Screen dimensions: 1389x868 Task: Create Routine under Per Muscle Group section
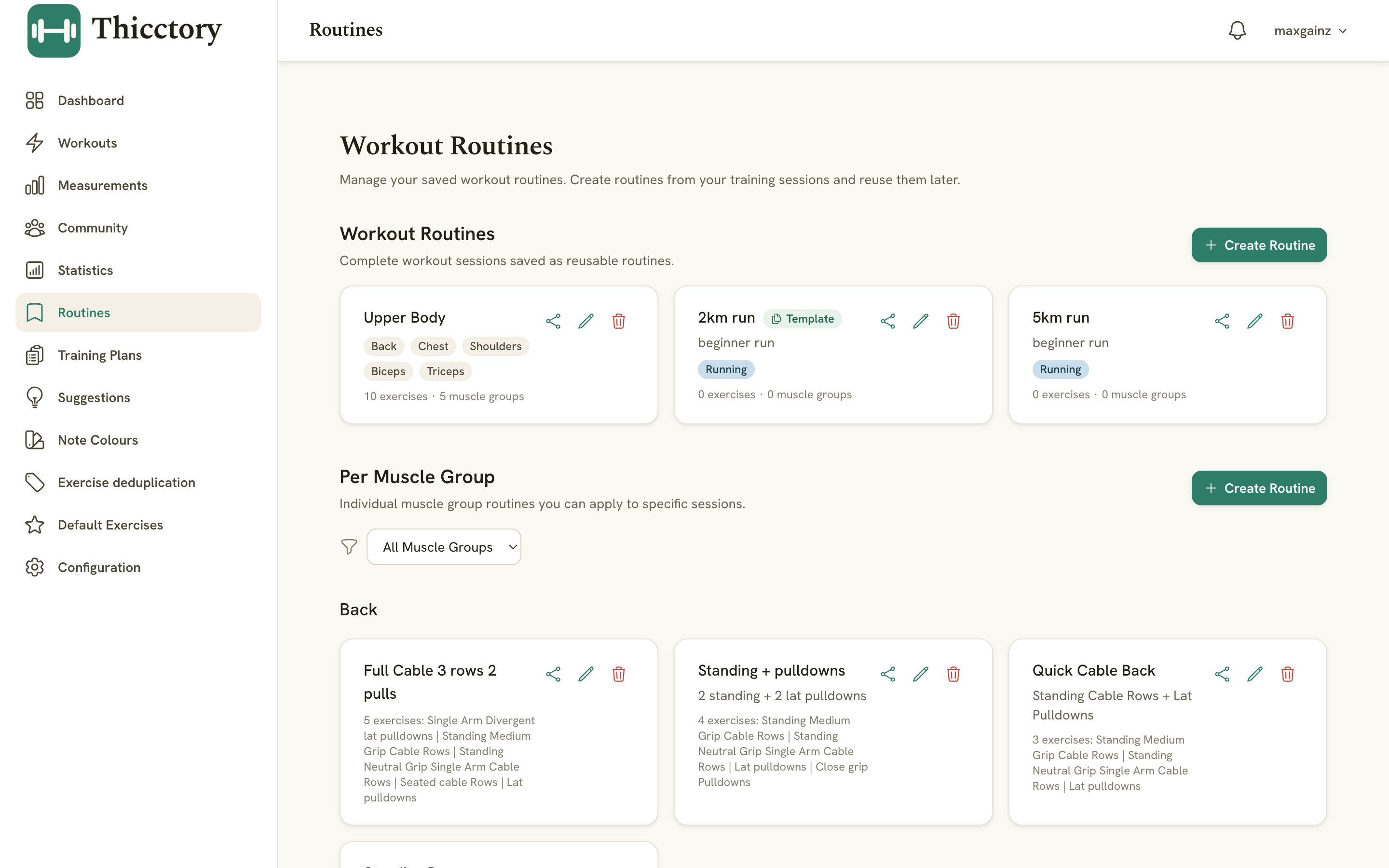[x=1259, y=488]
